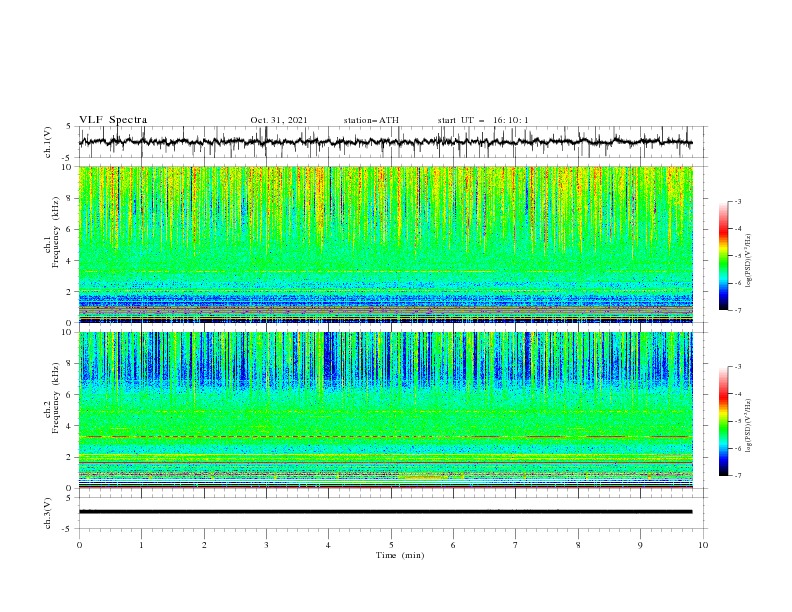The height and width of the screenshot is (612, 792).
Task: Click time axis tick label '9'
Action: (640, 545)
